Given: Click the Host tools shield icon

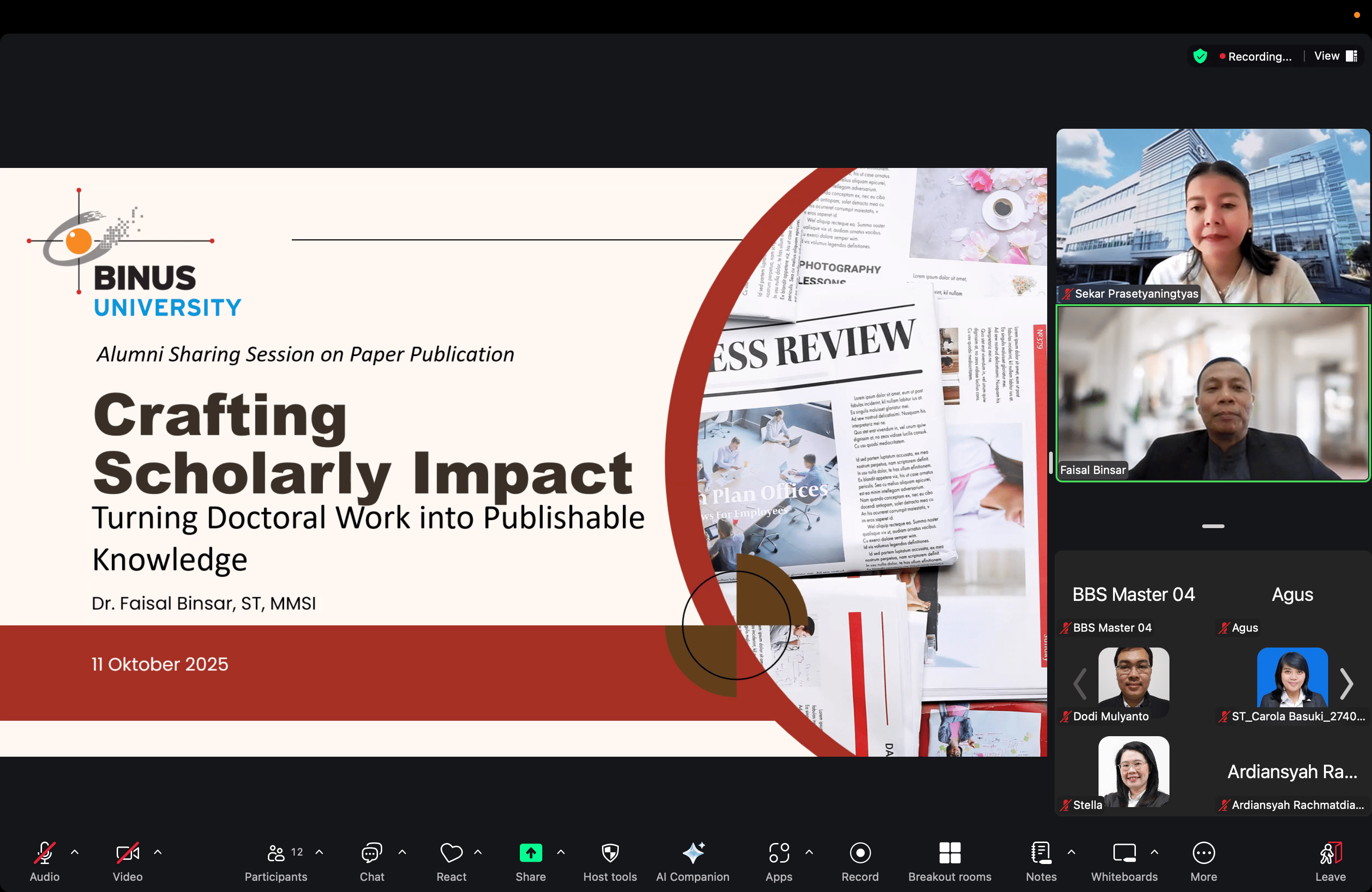Looking at the screenshot, I should (x=610, y=853).
